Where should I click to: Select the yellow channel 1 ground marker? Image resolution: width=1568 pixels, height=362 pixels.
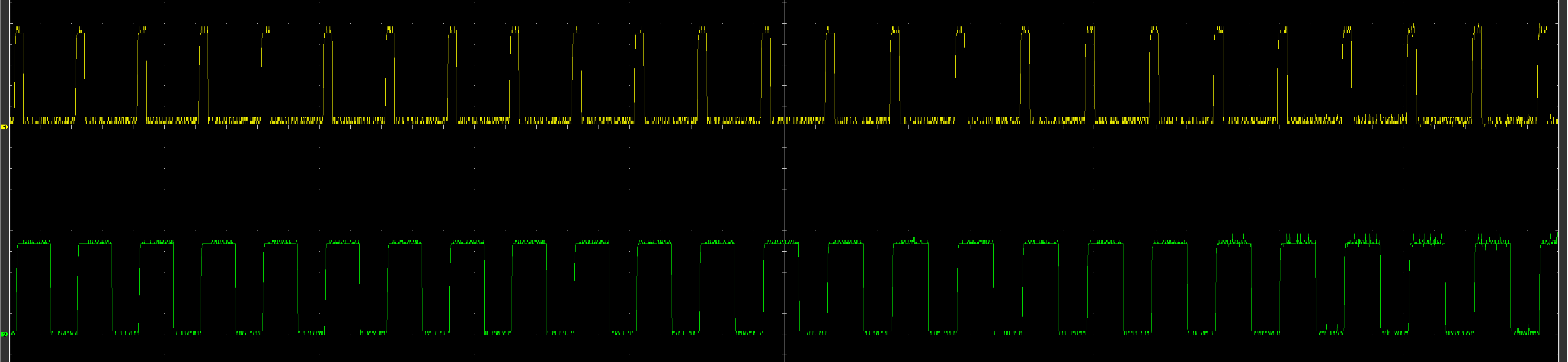click(x=4, y=127)
